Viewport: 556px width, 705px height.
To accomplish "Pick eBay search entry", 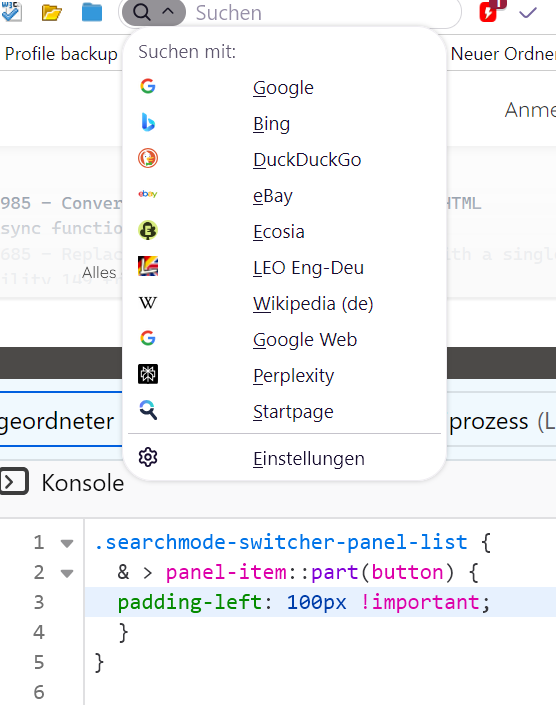I will point(284,195).
